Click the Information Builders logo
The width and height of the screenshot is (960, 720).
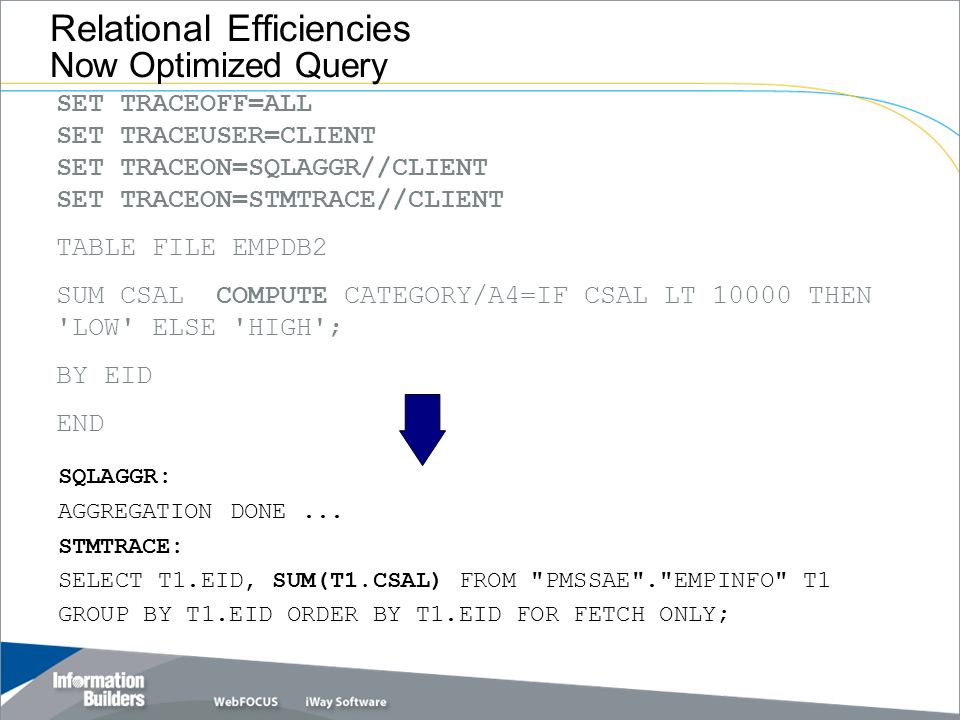point(99,689)
